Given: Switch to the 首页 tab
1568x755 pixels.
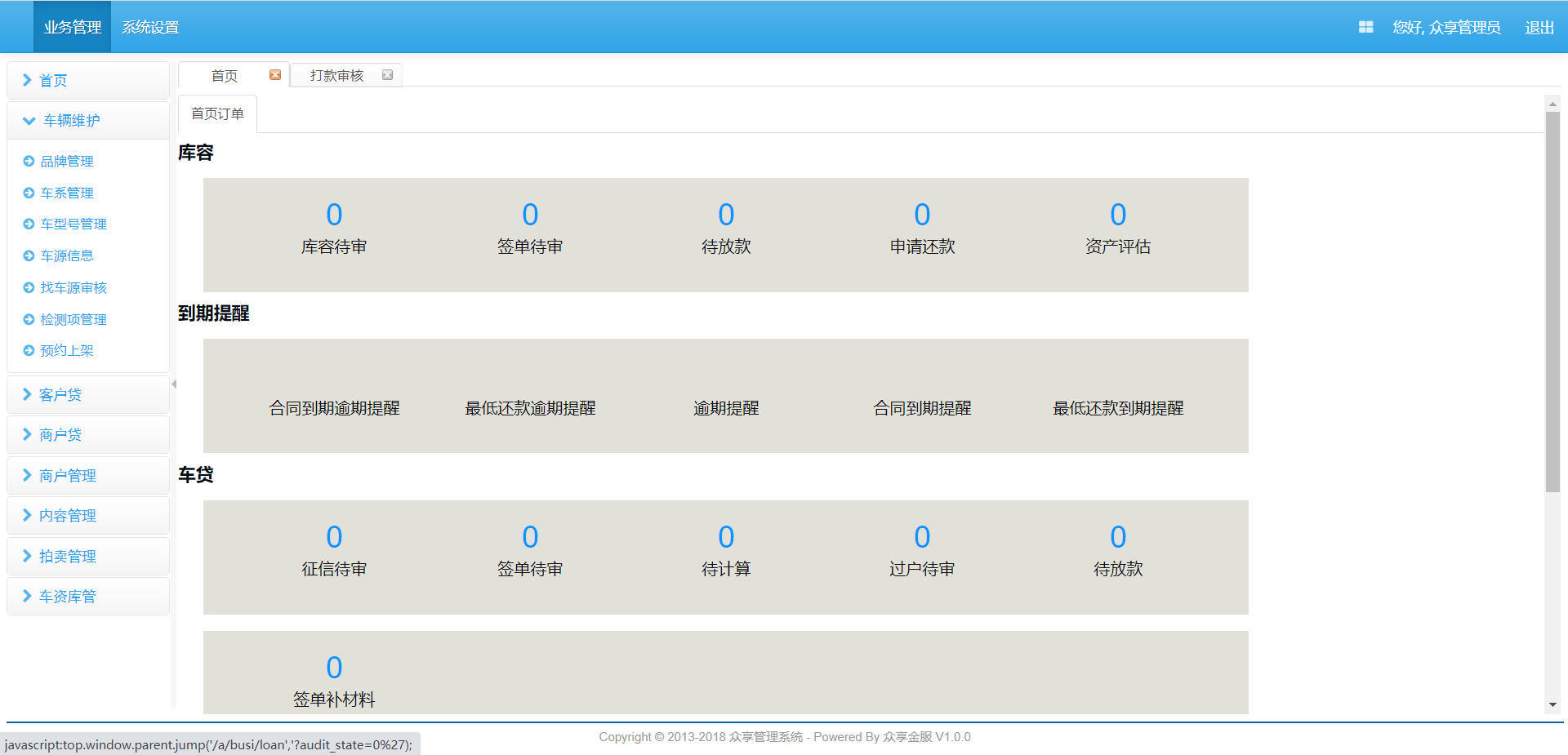Looking at the screenshot, I should tap(225, 75).
